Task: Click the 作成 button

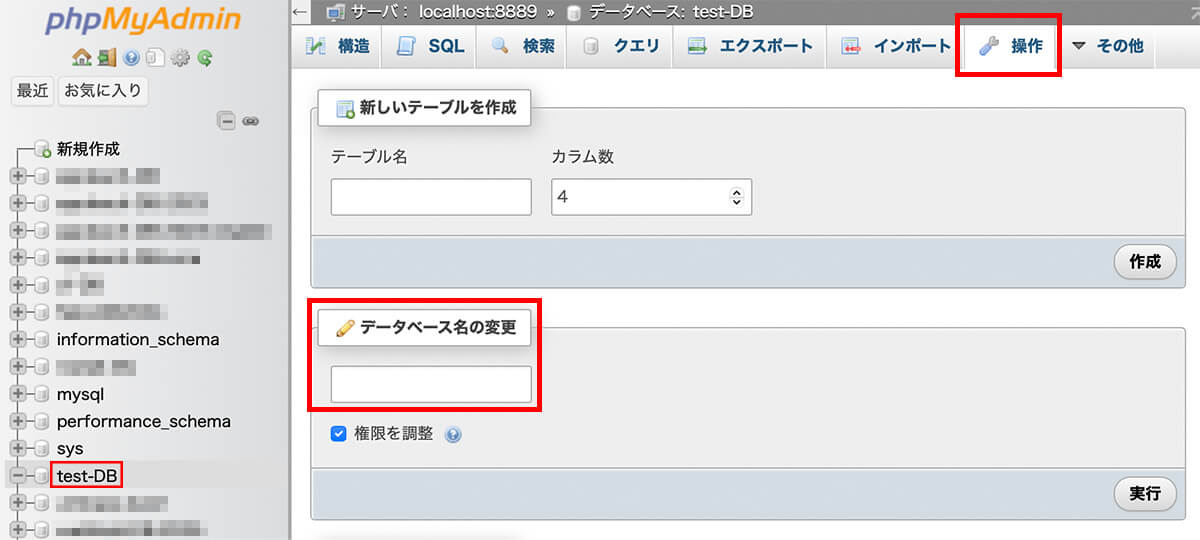Action: (x=1145, y=262)
